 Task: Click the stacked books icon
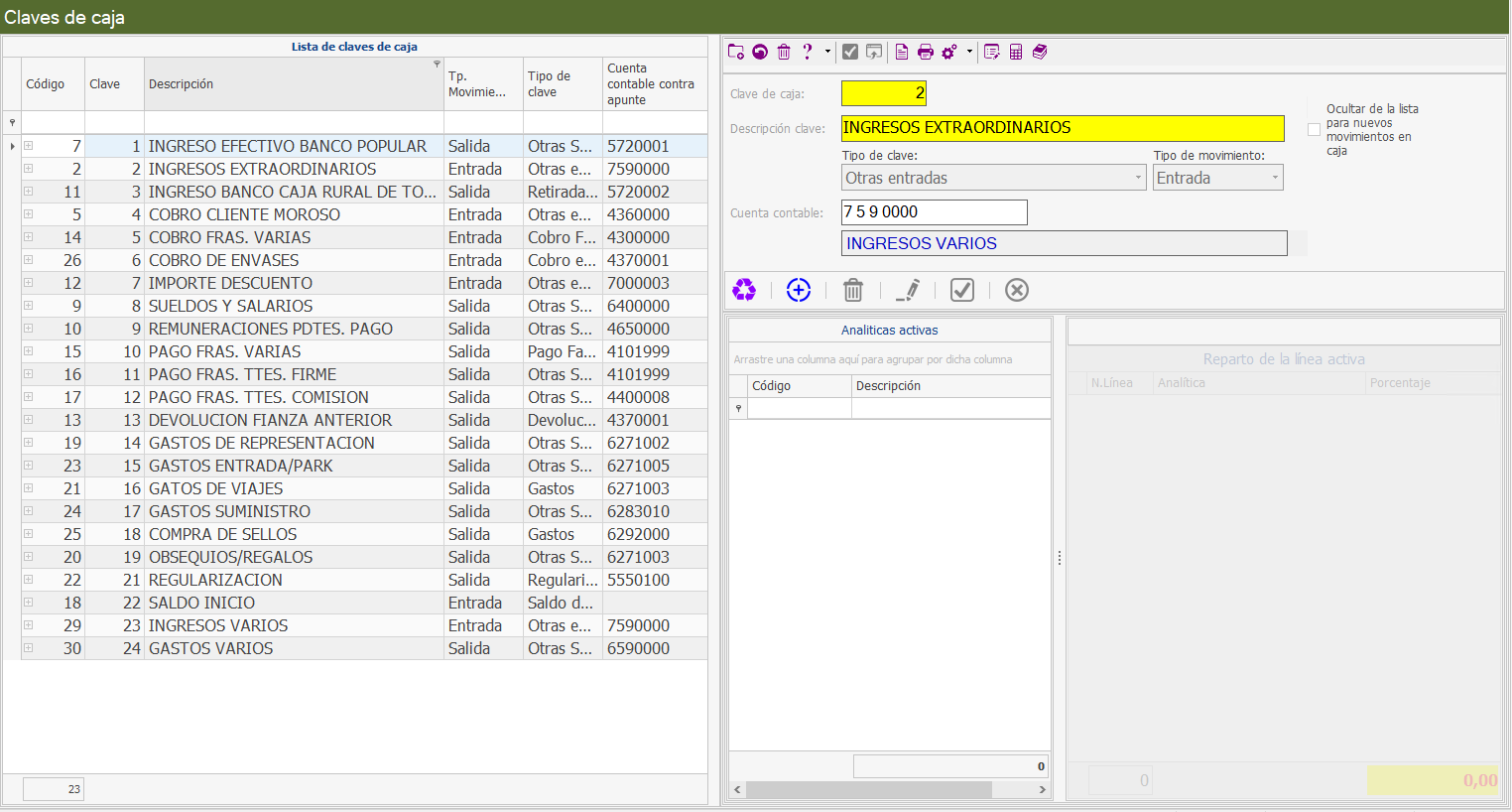(1040, 52)
